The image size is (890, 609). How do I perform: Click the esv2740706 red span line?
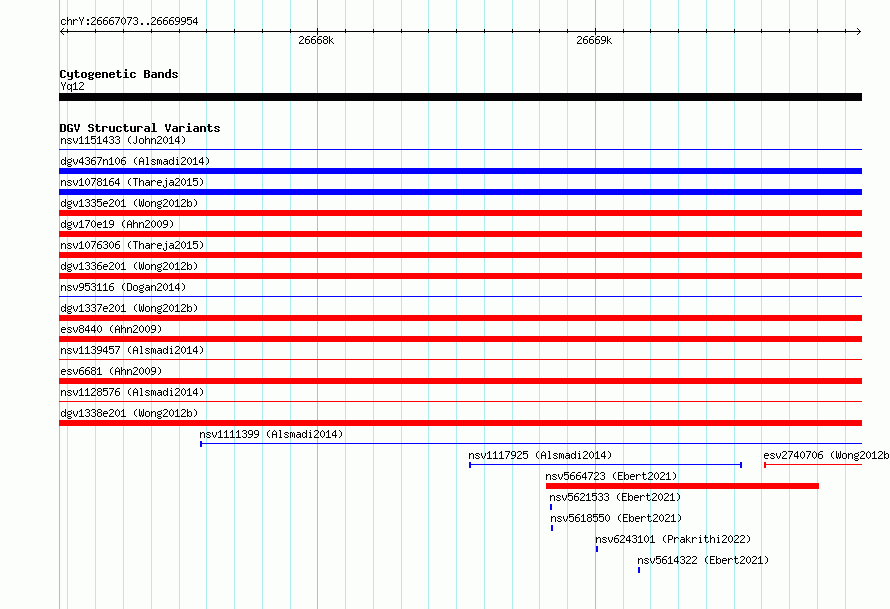click(x=813, y=465)
